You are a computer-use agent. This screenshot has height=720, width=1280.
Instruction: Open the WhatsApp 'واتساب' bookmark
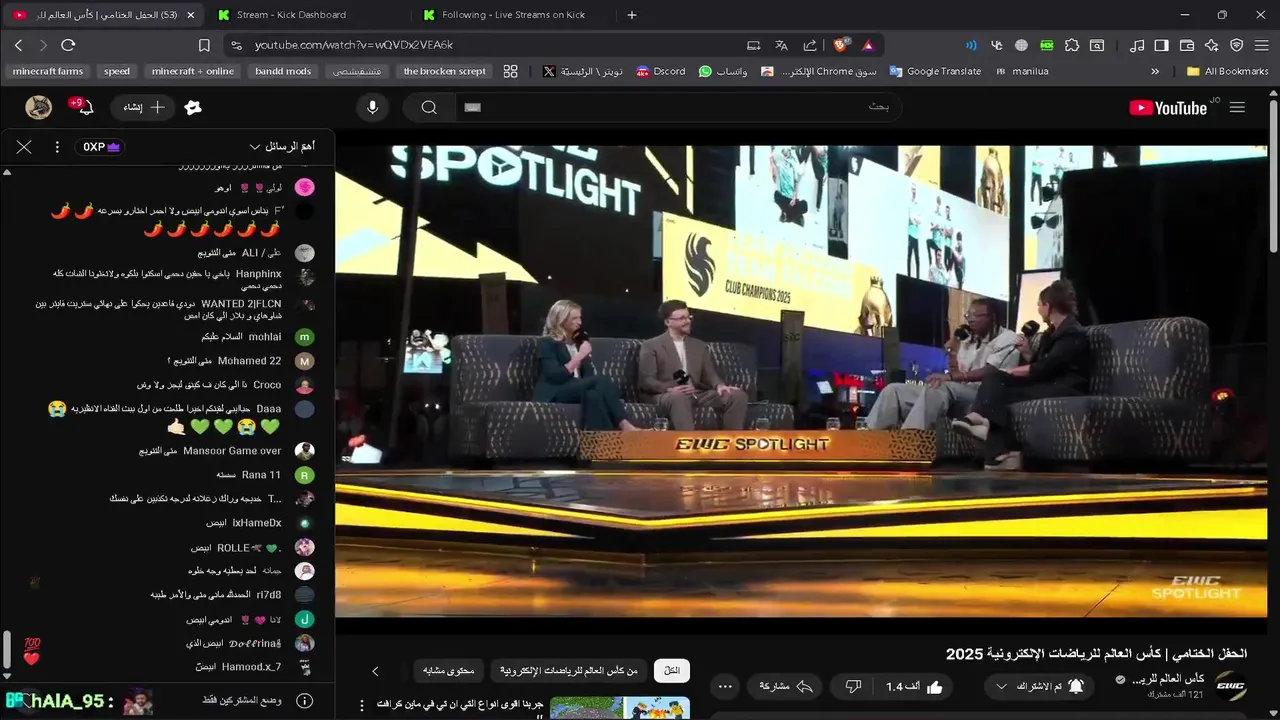tap(723, 71)
